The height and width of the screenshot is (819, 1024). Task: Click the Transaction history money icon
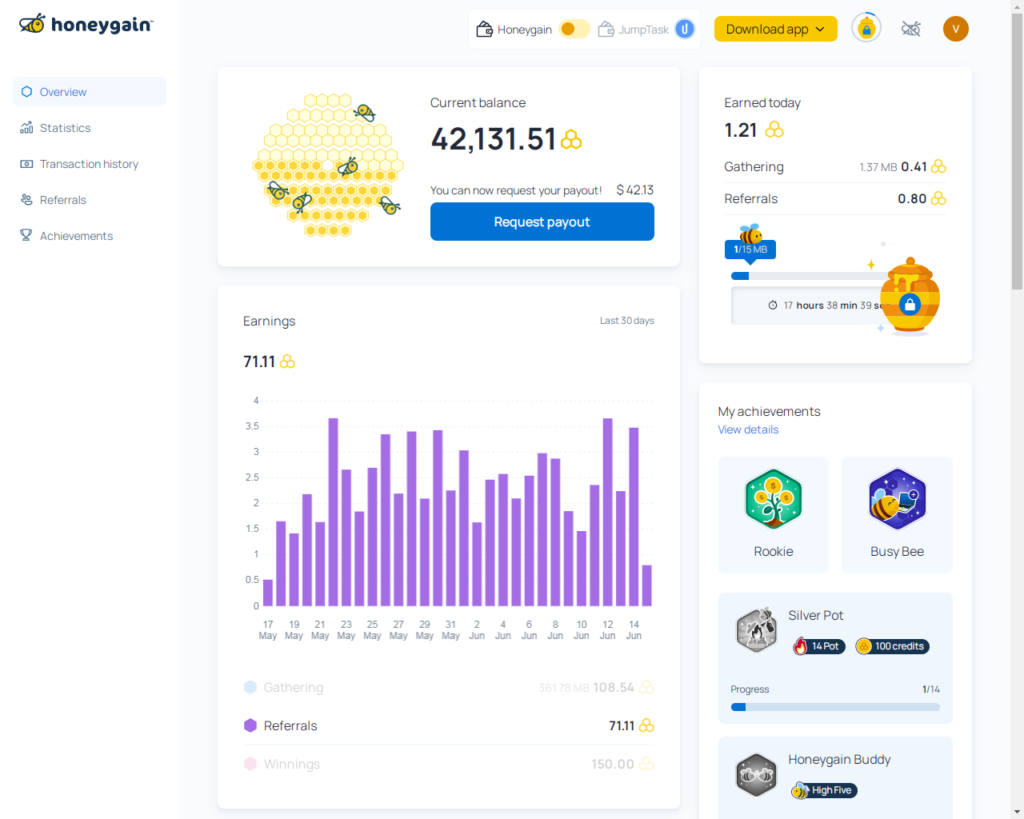pyautogui.click(x=26, y=163)
